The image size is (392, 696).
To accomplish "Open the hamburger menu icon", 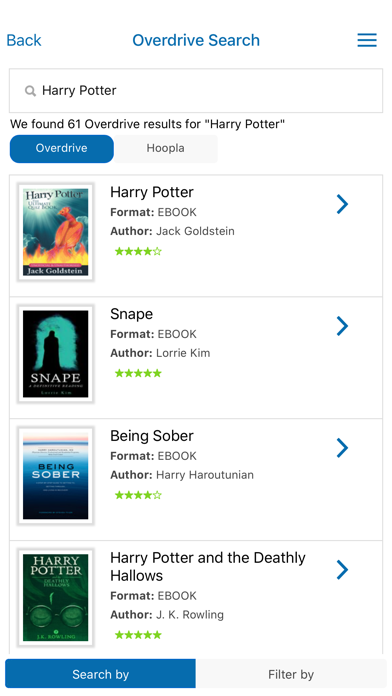I will [367, 40].
